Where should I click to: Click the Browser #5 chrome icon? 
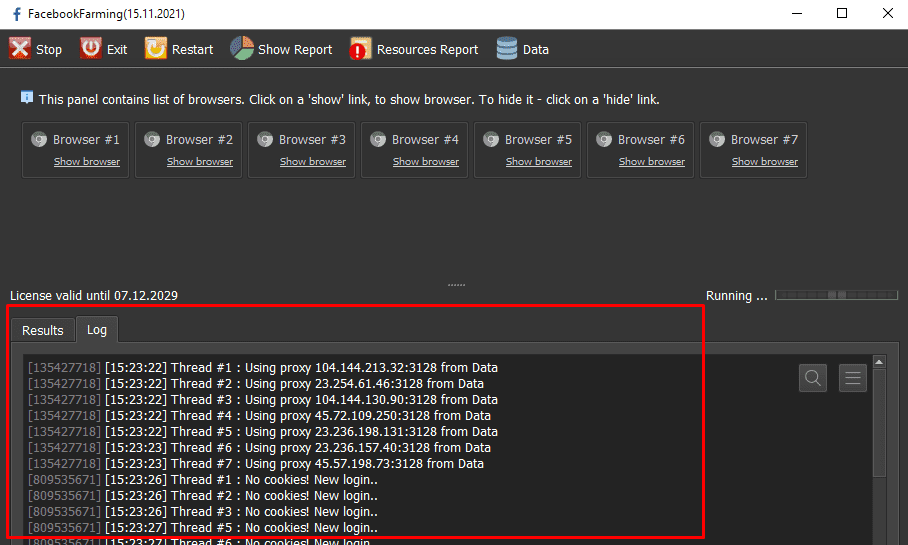490,140
